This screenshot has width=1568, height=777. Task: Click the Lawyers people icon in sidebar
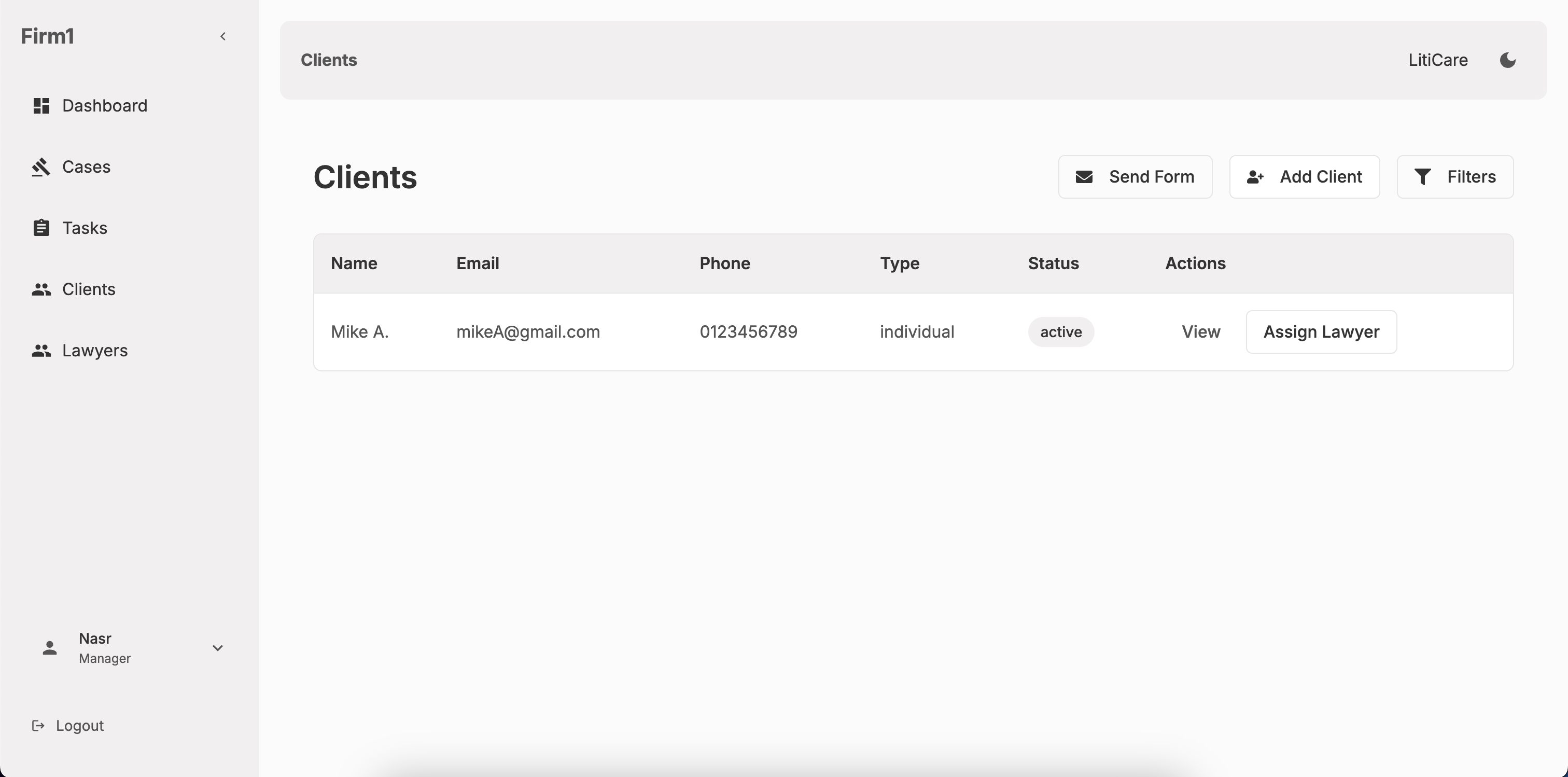[41, 351]
